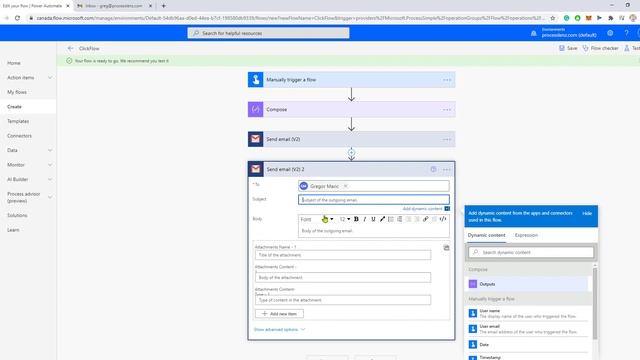This screenshot has height=360, width=640.
Task: Open Templates in the sidebar
Action: pos(18,121)
